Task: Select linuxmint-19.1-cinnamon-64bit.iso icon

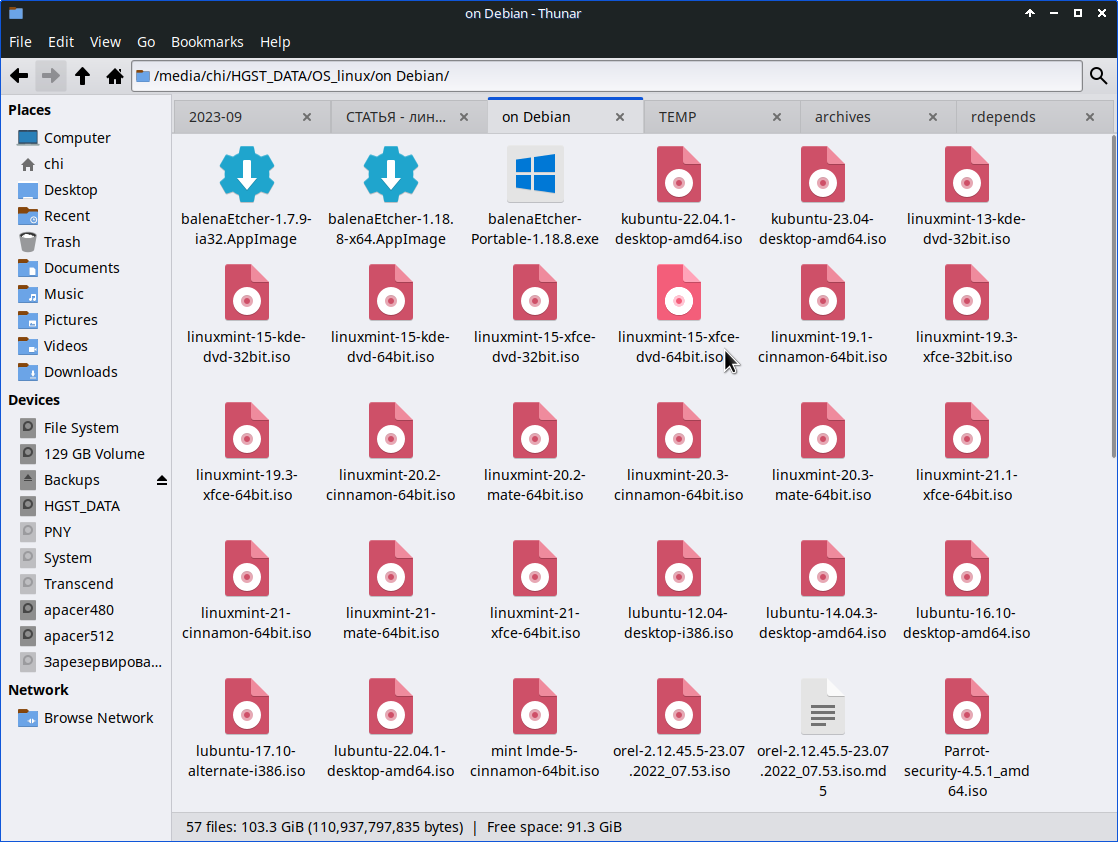Action: (x=823, y=292)
